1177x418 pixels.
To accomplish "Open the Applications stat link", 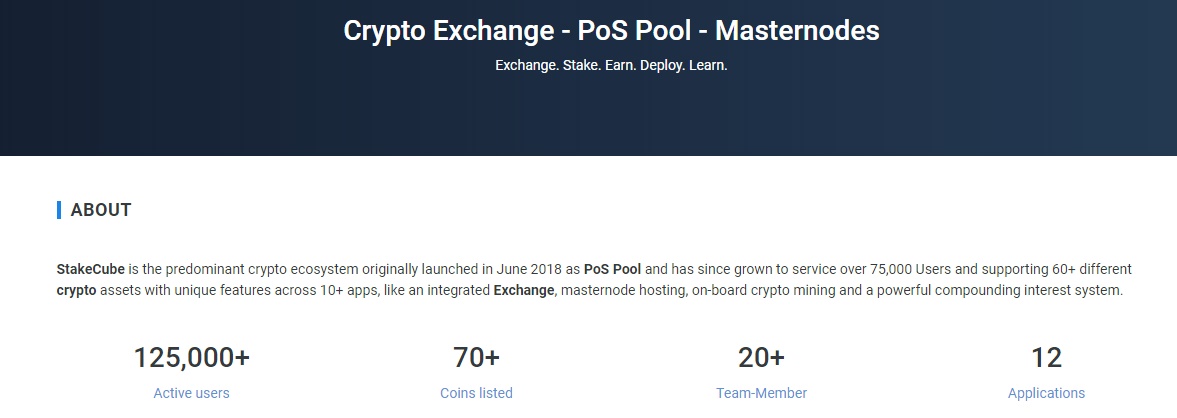I will tap(1046, 392).
